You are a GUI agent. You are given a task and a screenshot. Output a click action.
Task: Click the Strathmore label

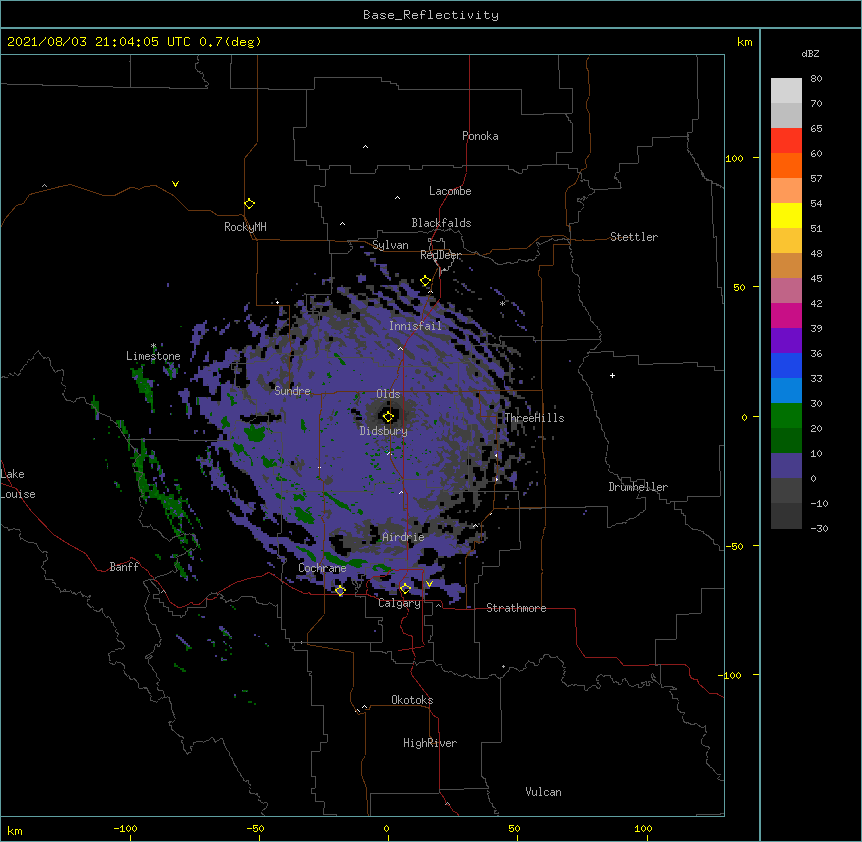pyautogui.click(x=516, y=608)
